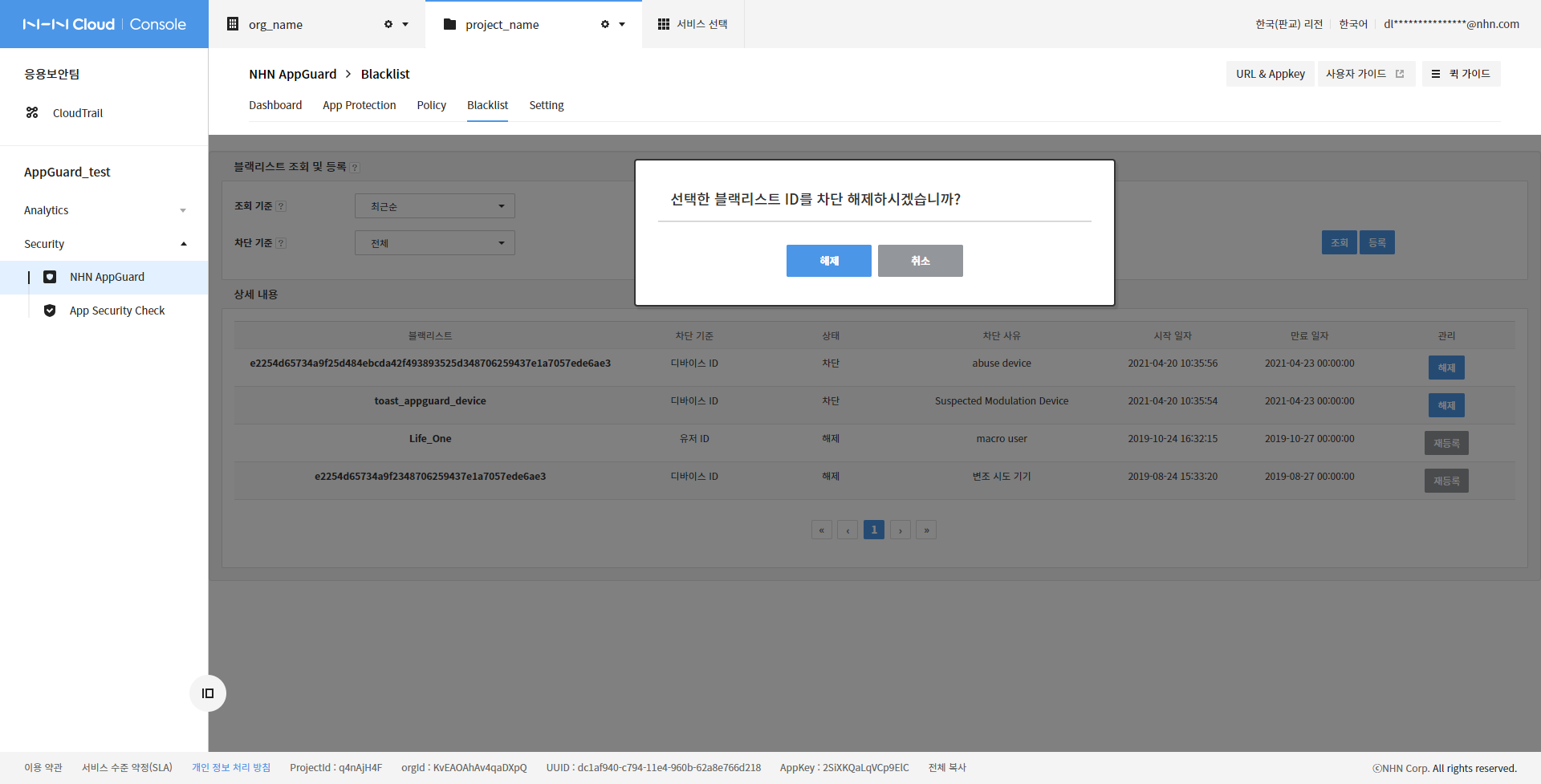This screenshot has width=1541, height=784.
Task: Select 한국(판교) 리전 region
Action: pos(1289,24)
